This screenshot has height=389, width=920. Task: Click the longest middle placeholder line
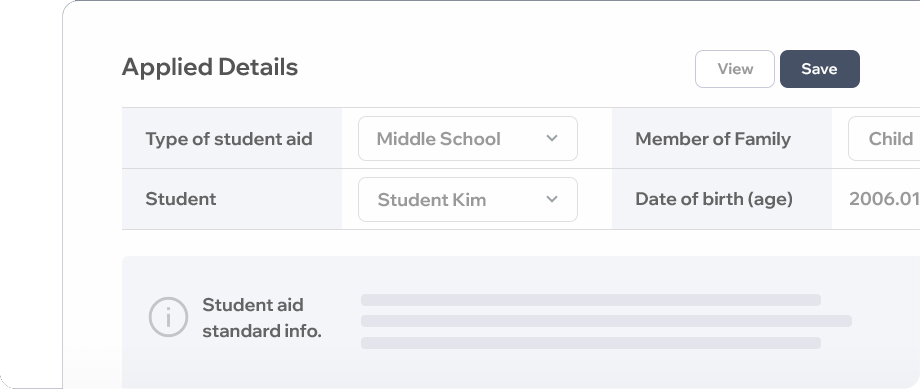pyautogui.click(x=606, y=321)
